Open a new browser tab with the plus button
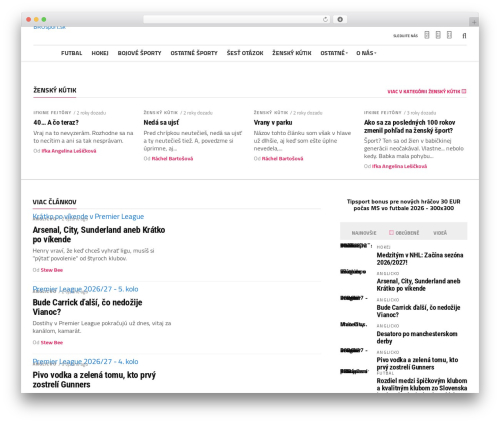Viewport: 500px width, 423px height. (474, 22)
